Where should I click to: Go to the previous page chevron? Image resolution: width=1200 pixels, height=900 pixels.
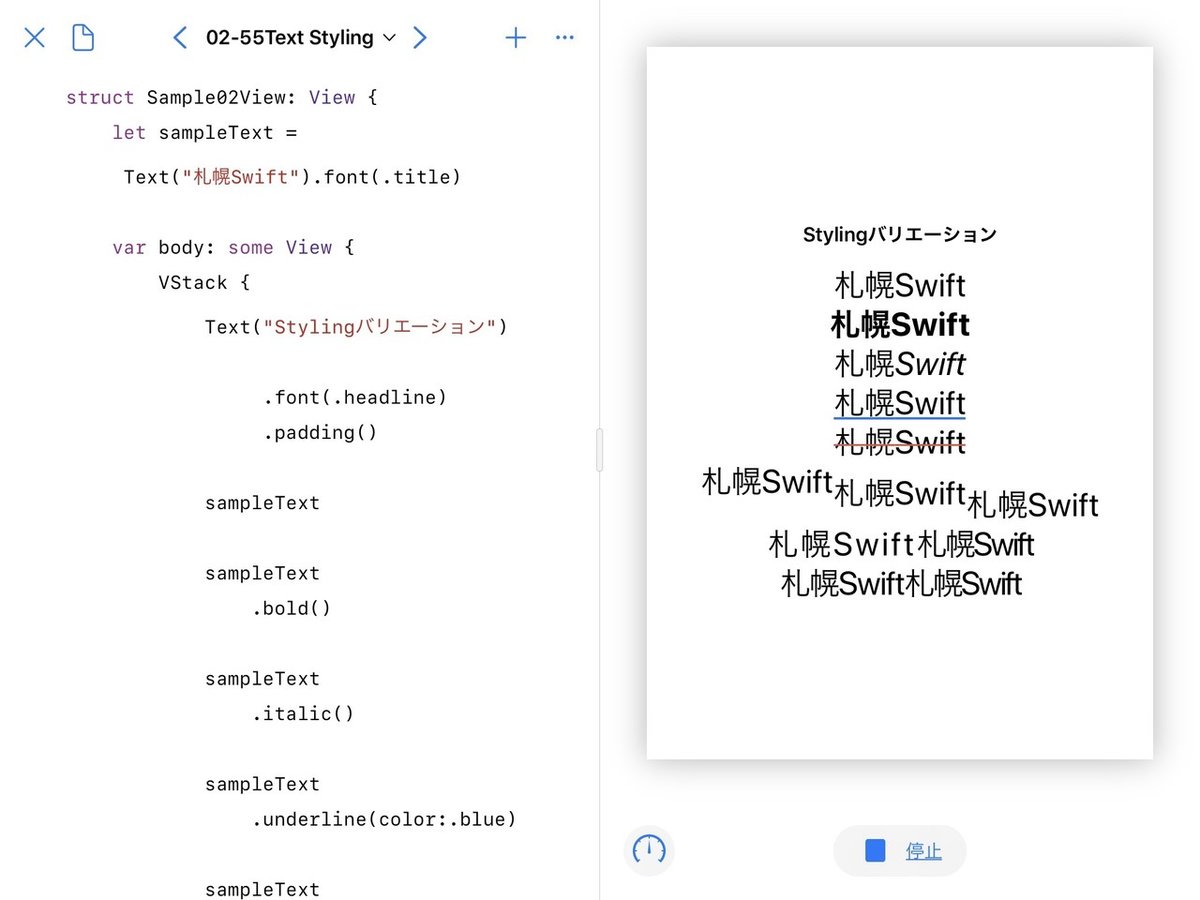point(180,38)
